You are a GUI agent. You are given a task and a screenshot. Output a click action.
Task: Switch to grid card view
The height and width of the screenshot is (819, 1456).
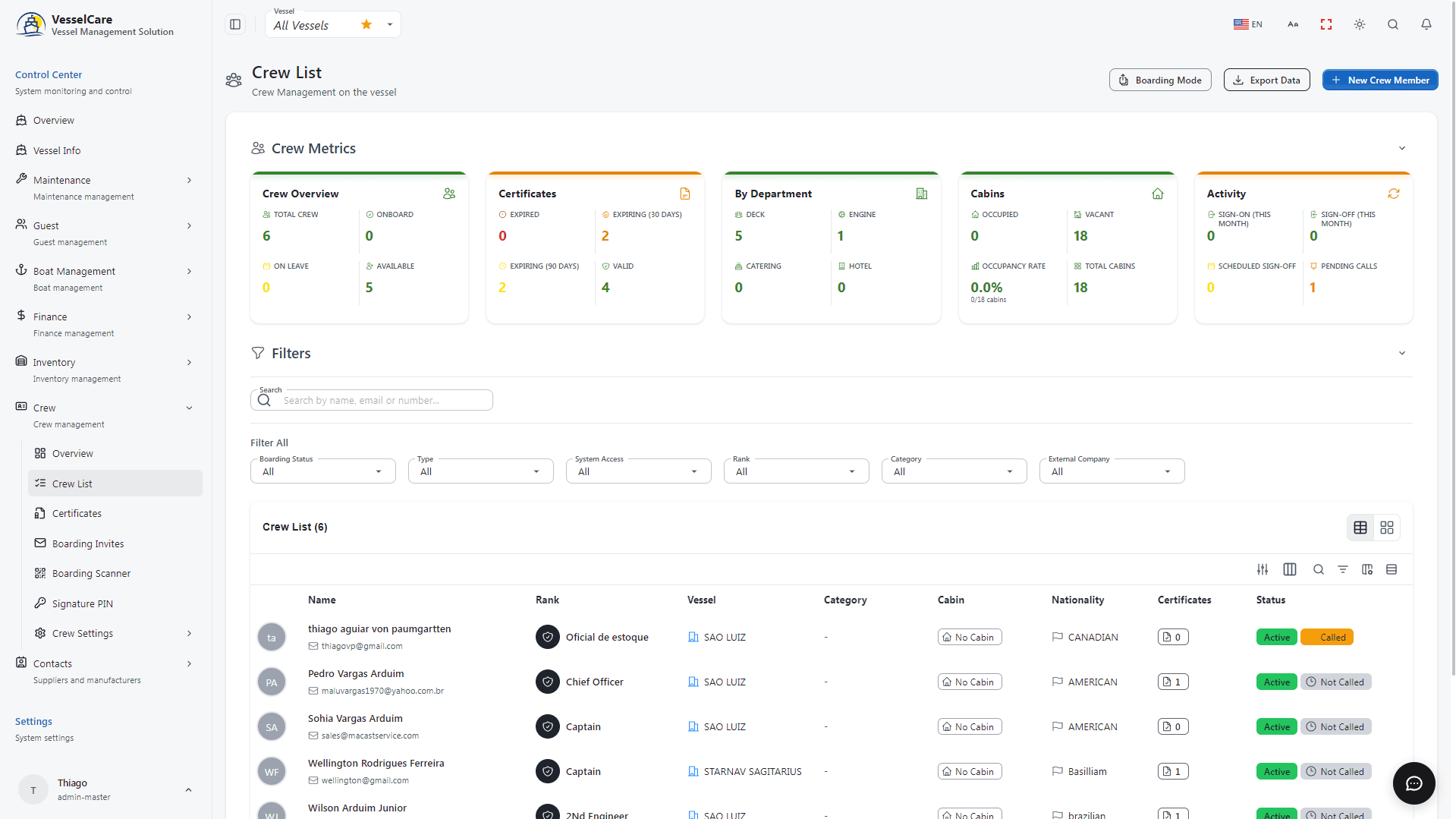1387,528
